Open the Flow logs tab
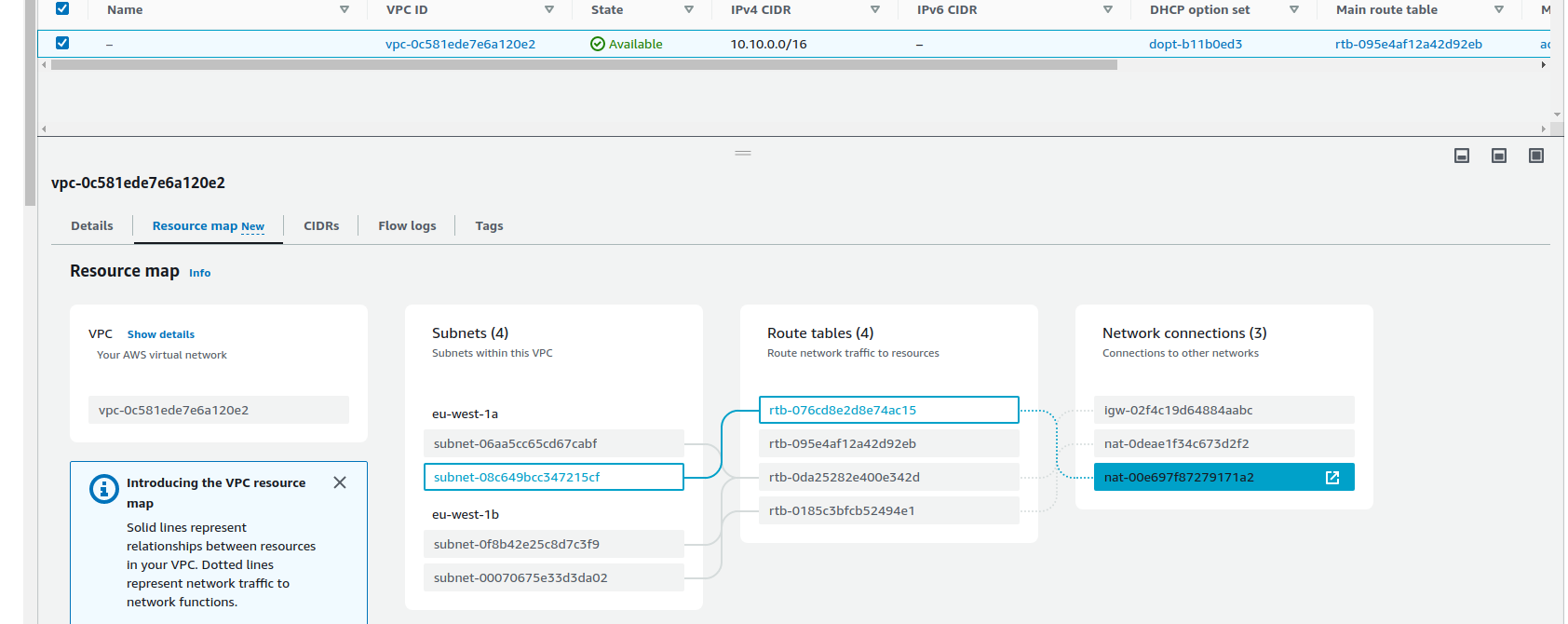The image size is (1568, 624). (407, 225)
